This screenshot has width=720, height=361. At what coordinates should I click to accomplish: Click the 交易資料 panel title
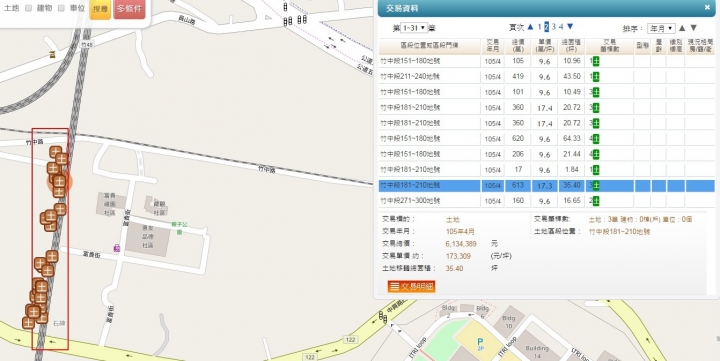(402, 9)
